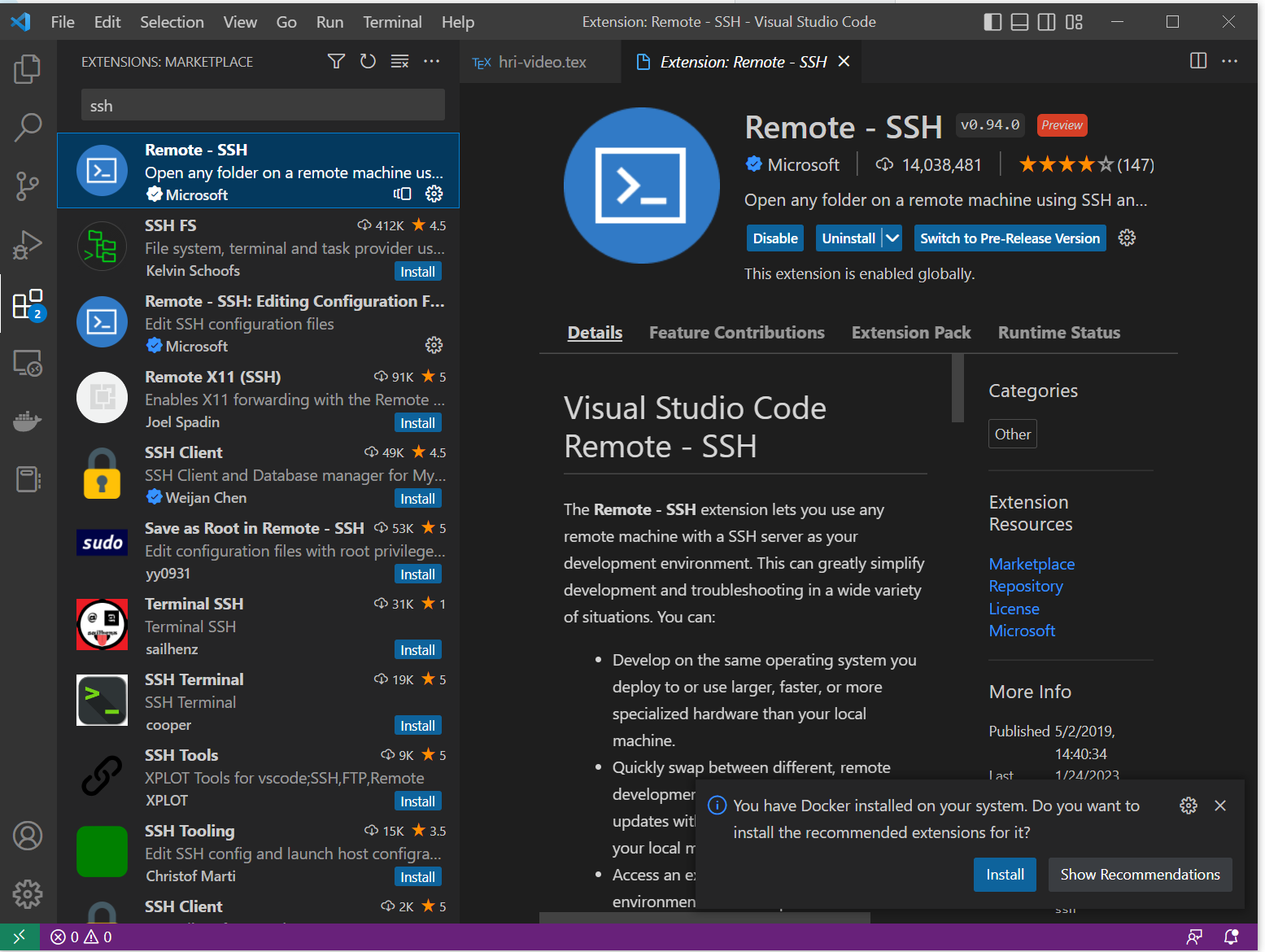Viewport: 1265px width, 952px height.
Task: Switch to Runtime Status tab
Action: 1059,332
